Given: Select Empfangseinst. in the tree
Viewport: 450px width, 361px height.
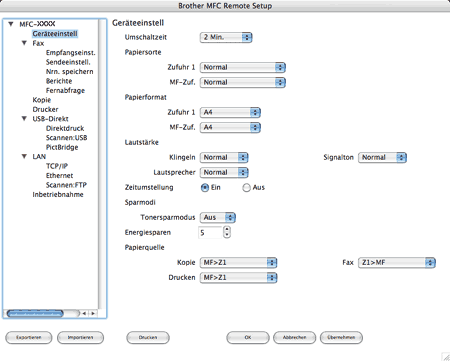Looking at the screenshot, I should click(71, 53).
